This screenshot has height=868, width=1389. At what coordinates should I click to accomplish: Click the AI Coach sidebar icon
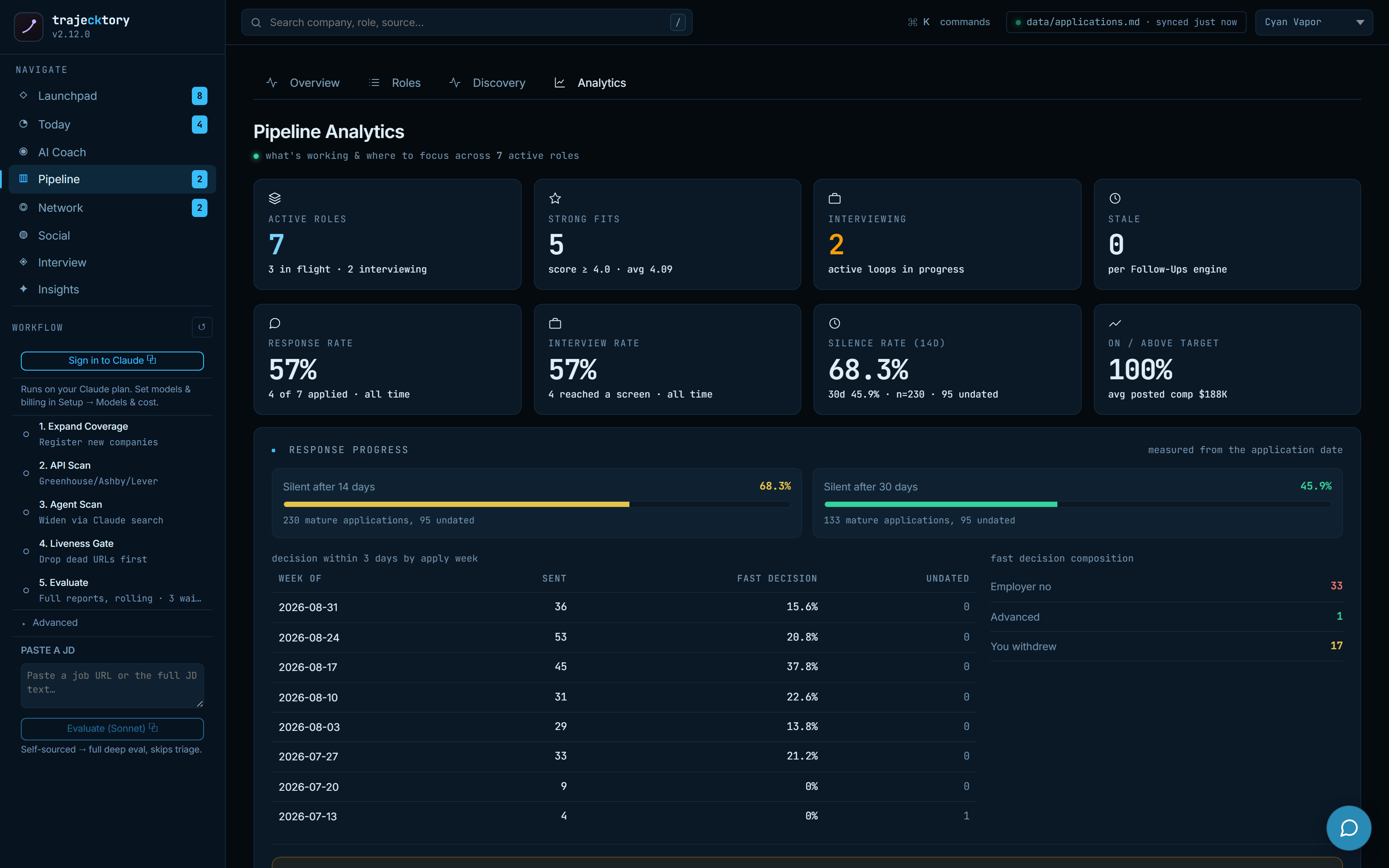(x=23, y=151)
